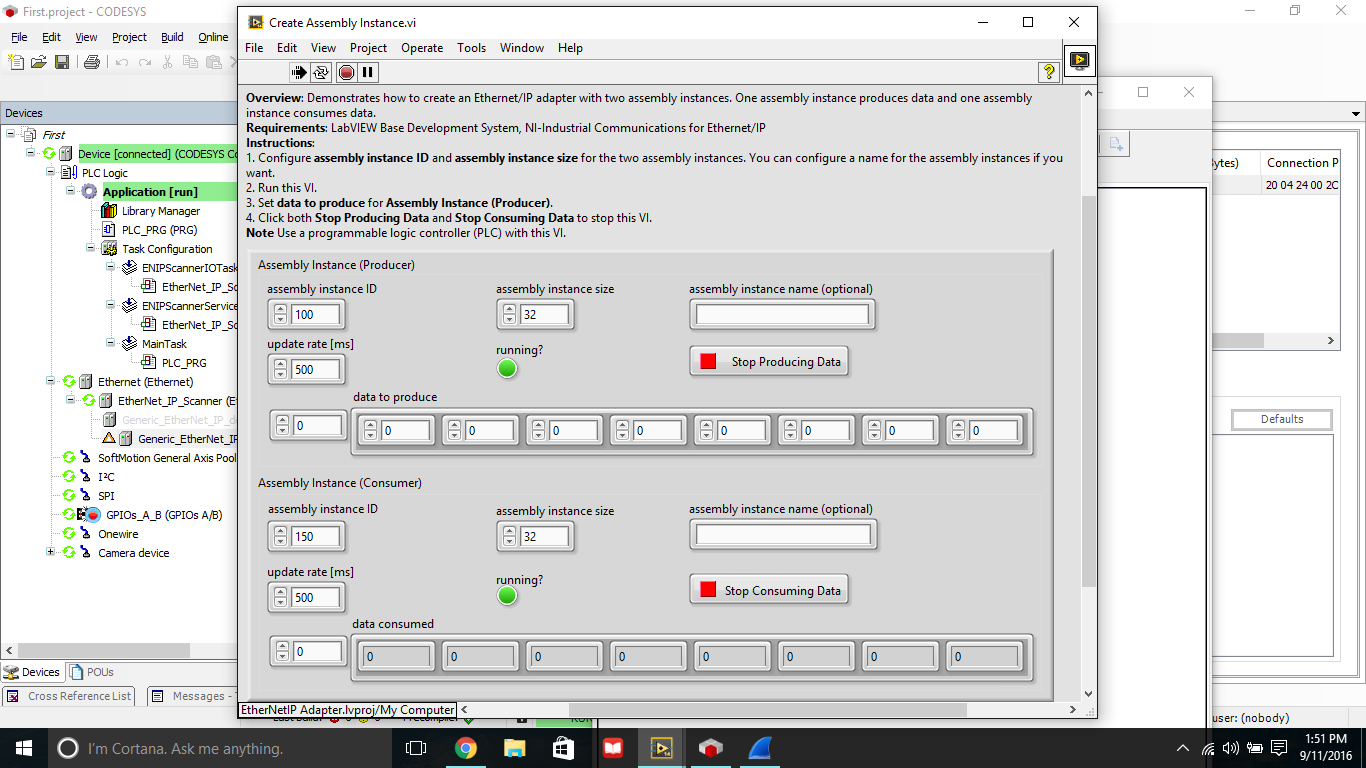Click the VI connector icon at top right
The width and height of the screenshot is (1366, 768).
click(x=1079, y=60)
